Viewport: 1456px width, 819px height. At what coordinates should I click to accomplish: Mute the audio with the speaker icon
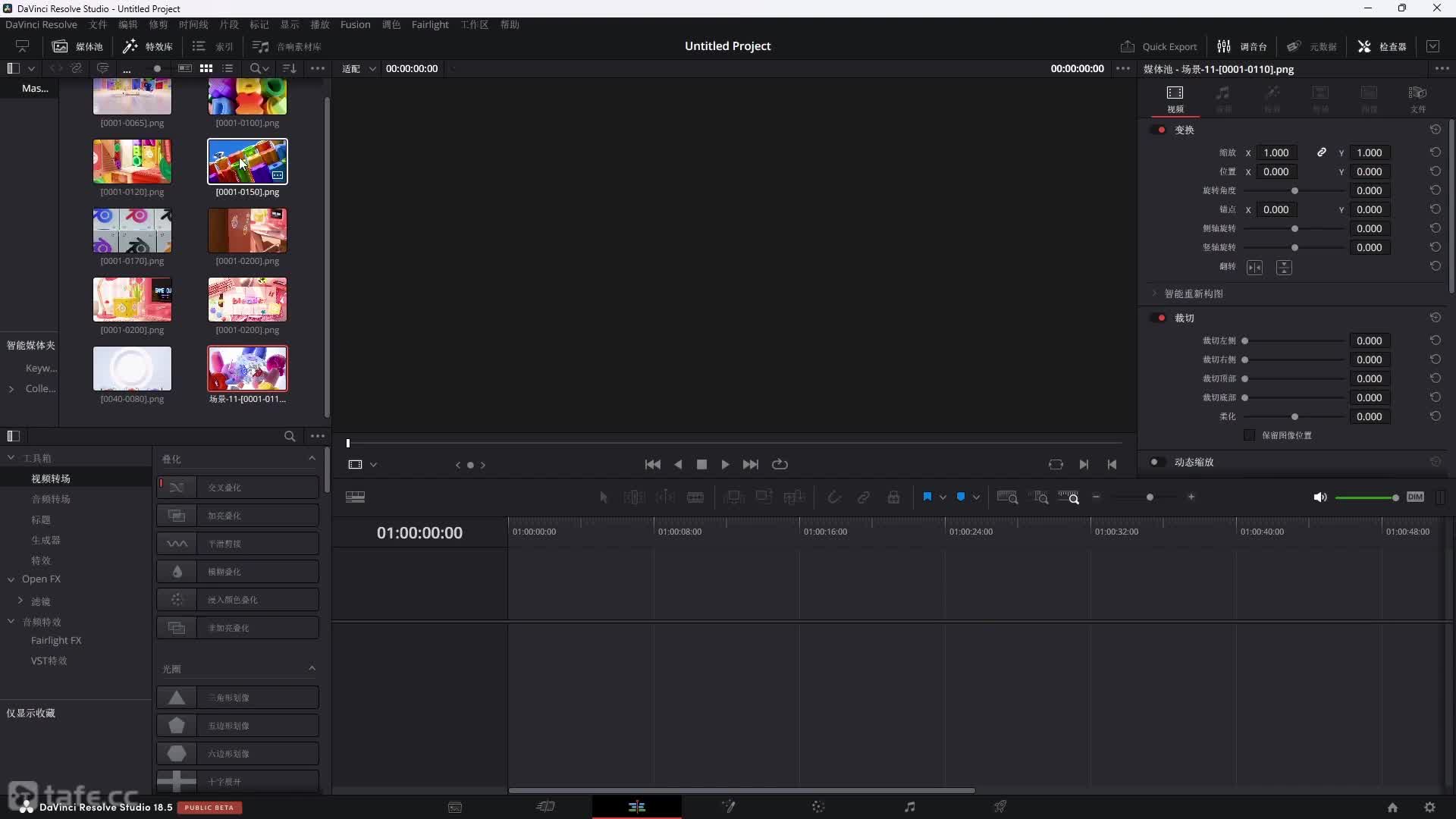click(1320, 497)
